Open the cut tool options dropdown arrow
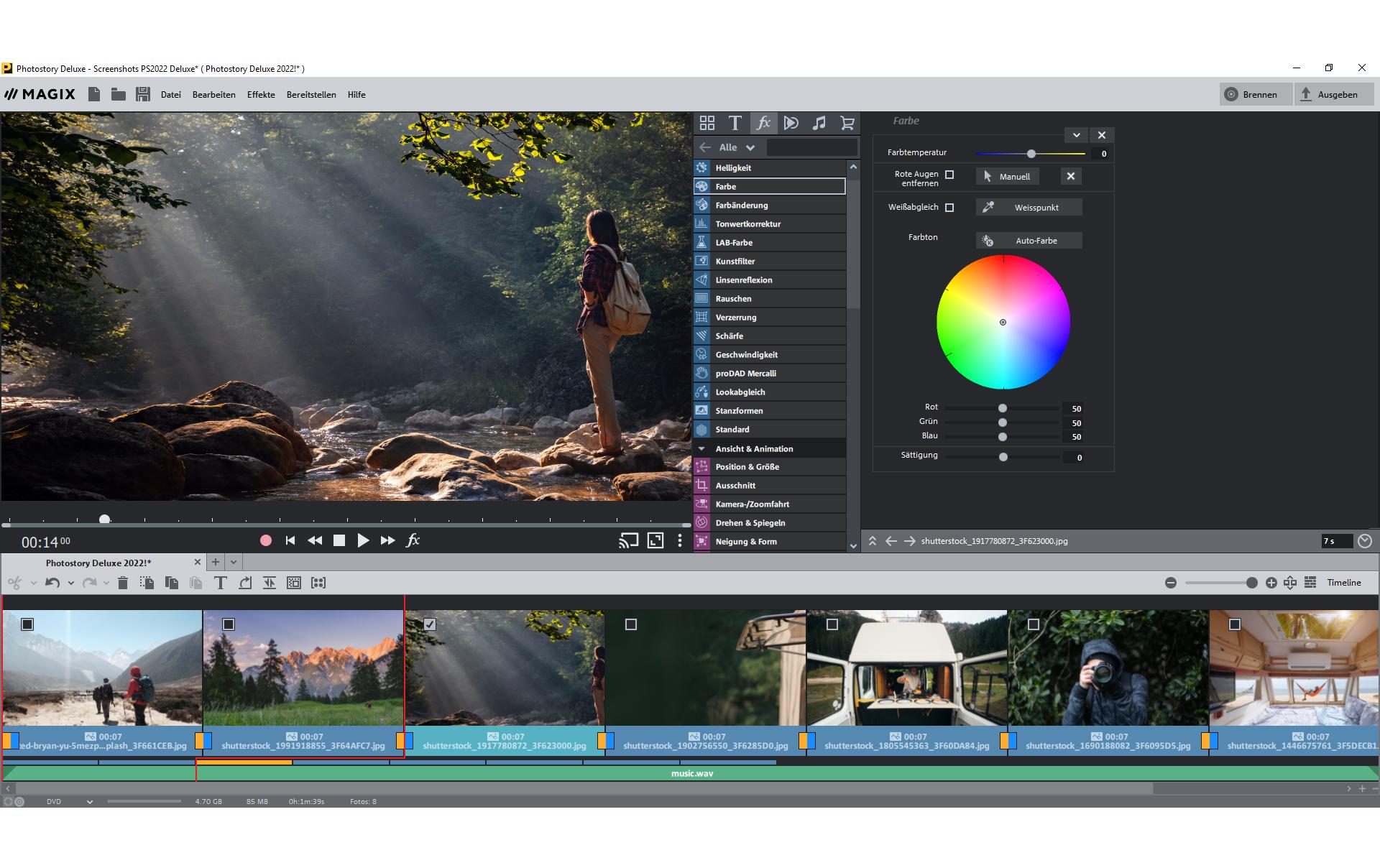The image size is (1380, 868). (x=33, y=583)
